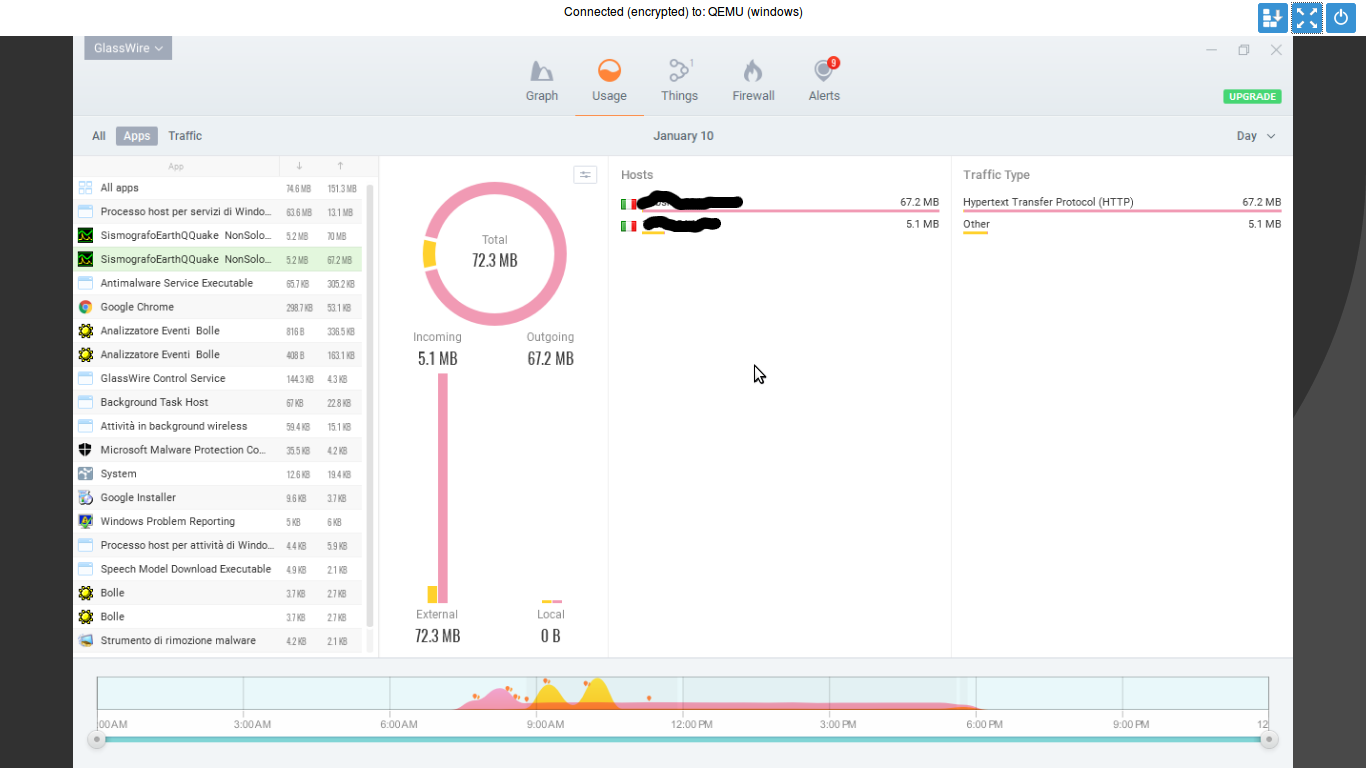
Task: Click the January 10 date label
Action: click(x=683, y=136)
